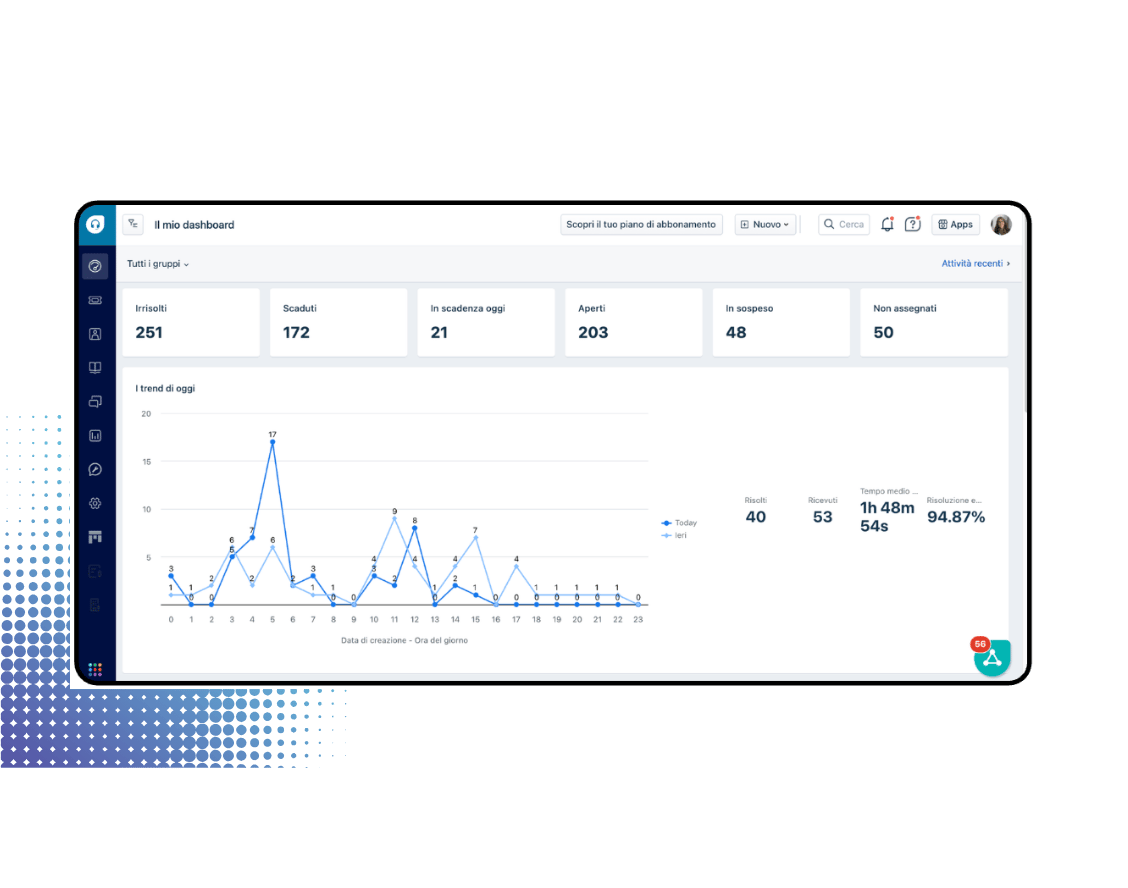The width and height of the screenshot is (1128, 888).
Task: Open the Freshworks app switcher grid
Action: coord(95,669)
